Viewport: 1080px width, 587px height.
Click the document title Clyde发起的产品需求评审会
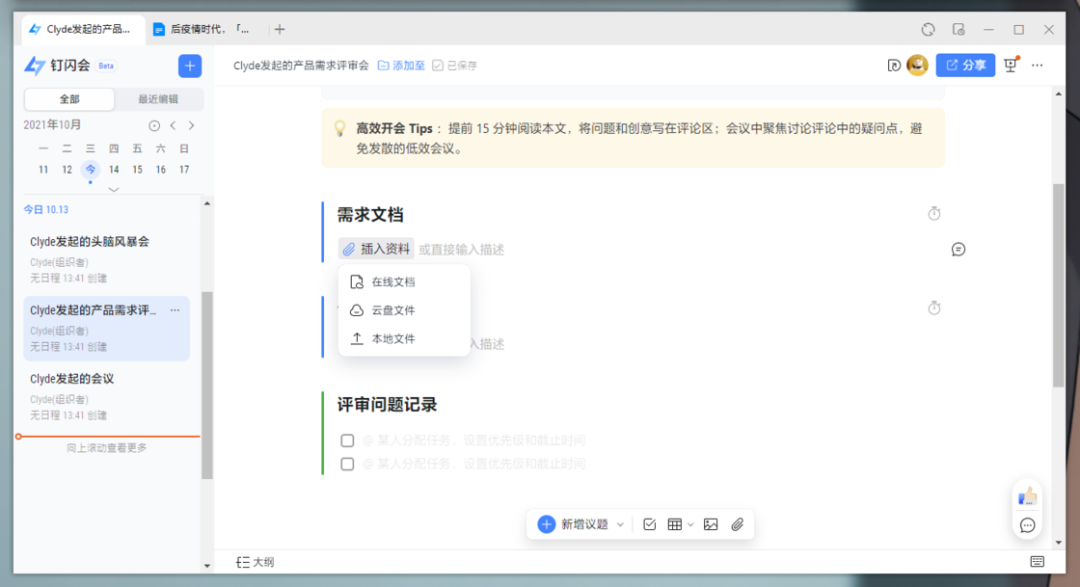[301, 65]
